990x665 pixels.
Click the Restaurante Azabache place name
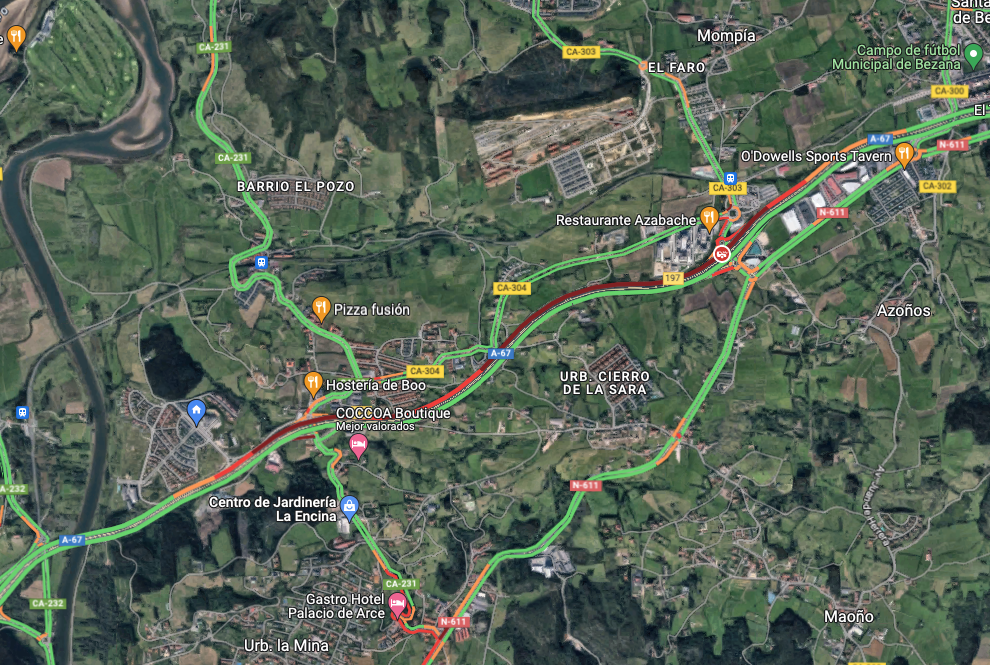(626, 220)
